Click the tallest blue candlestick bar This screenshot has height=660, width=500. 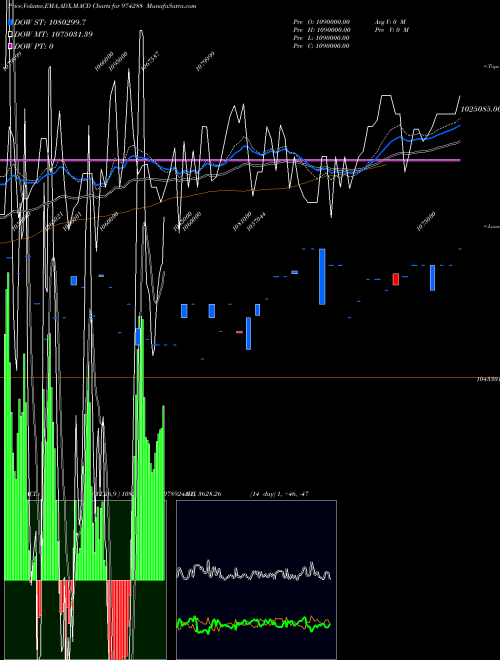tap(322, 277)
